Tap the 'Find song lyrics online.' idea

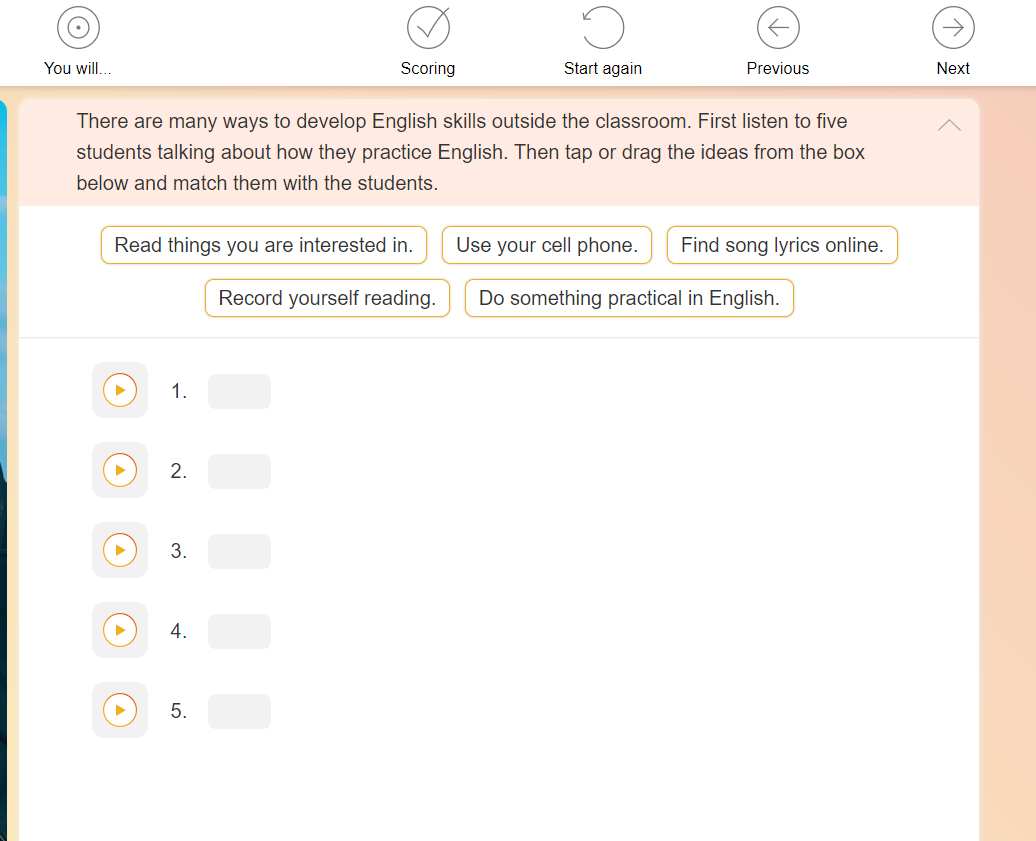pyautogui.click(x=782, y=245)
